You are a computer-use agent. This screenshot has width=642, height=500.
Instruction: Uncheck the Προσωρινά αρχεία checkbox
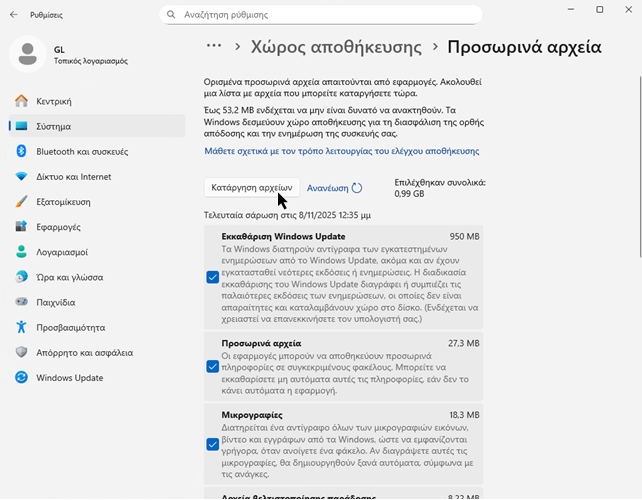pyautogui.click(x=213, y=366)
